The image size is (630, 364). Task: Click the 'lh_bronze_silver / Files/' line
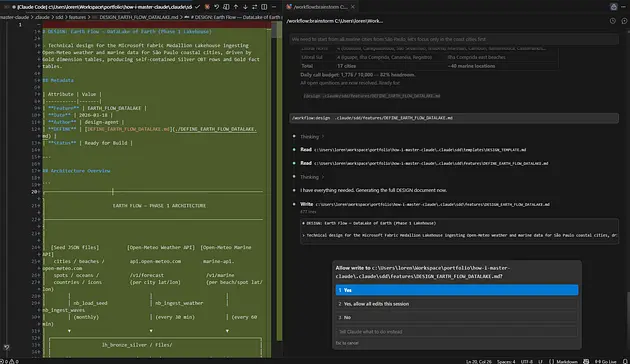click(137, 345)
